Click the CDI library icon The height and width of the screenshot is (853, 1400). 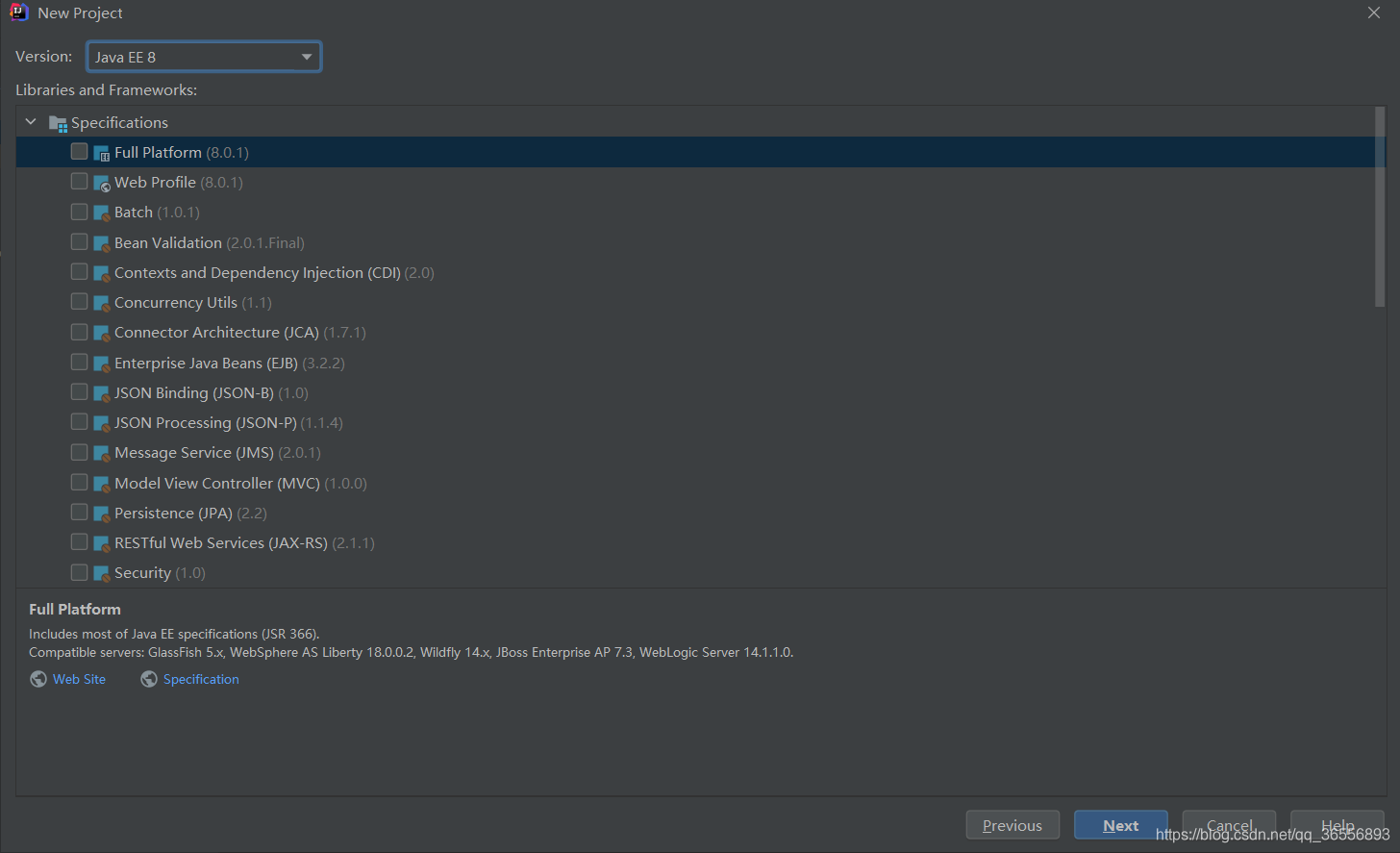pyautogui.click(x=102, y=273)
